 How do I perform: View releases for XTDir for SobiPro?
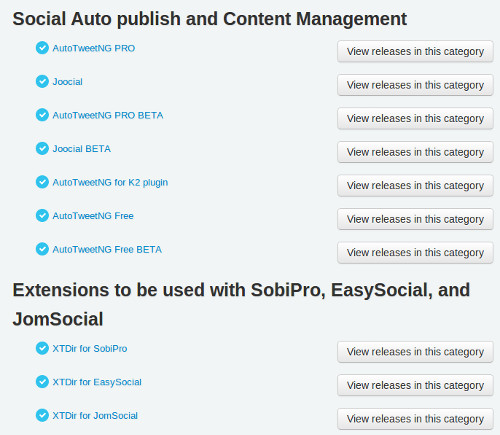point(415,352)
